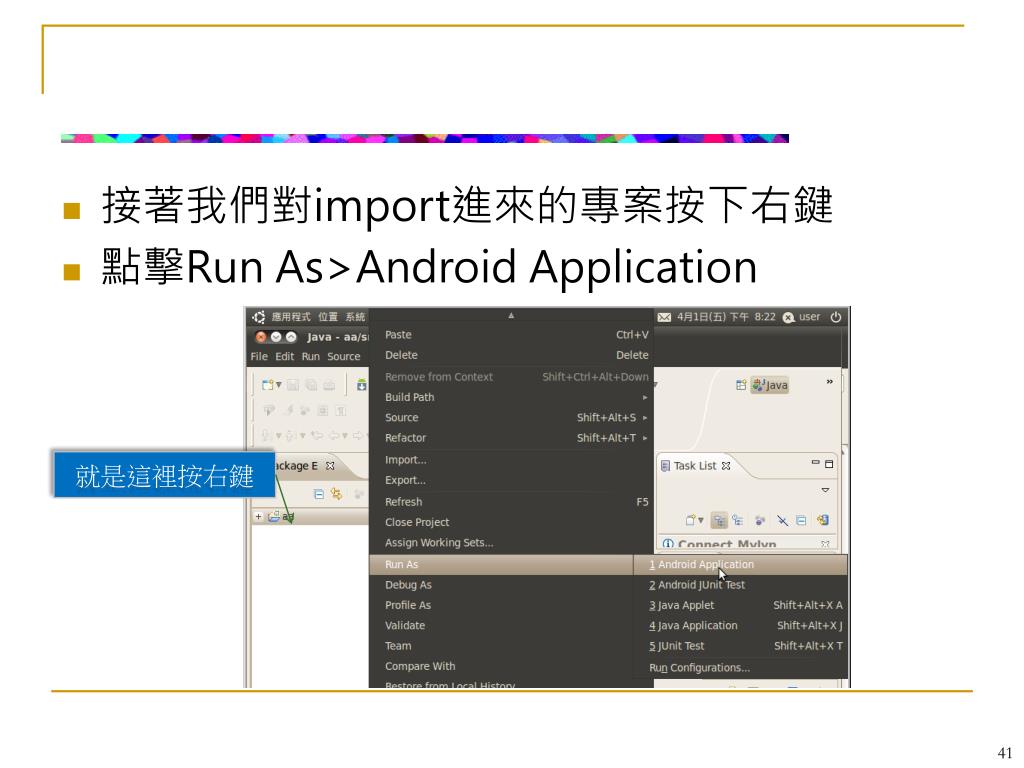Screen dimensions: 1024x768
Task: Choose Delete from context menu
Action: pyautogui.click(x=511, y=355)
